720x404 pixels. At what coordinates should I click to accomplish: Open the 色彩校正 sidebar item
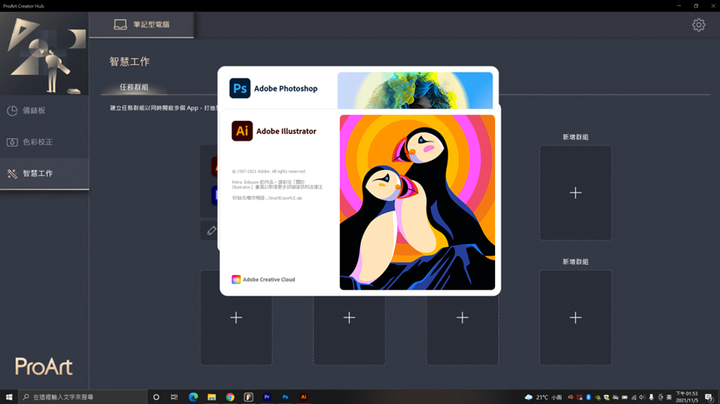pos(45,142)
